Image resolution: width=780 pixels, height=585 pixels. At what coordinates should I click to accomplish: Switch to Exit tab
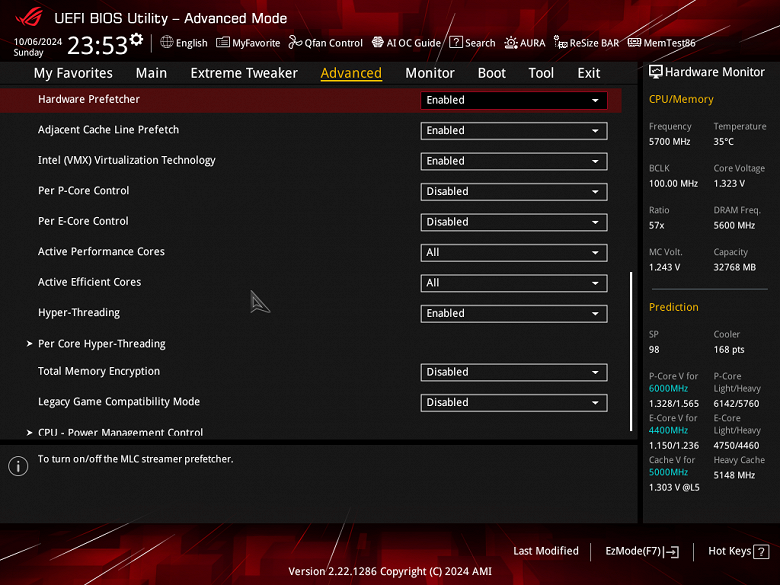[588, 73]
